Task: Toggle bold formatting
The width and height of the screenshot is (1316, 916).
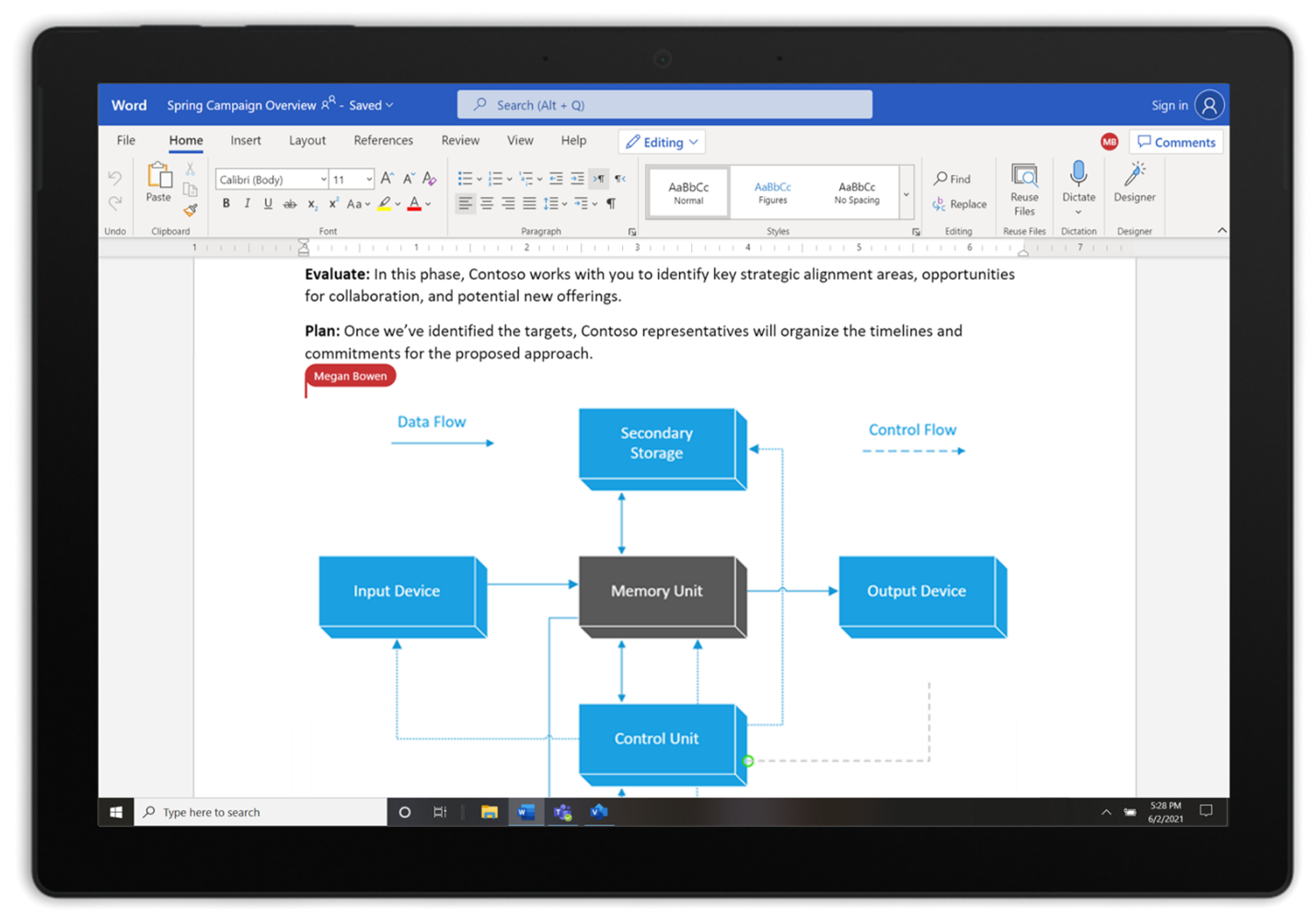Action: pyautogui.click(x=226, y=203)
